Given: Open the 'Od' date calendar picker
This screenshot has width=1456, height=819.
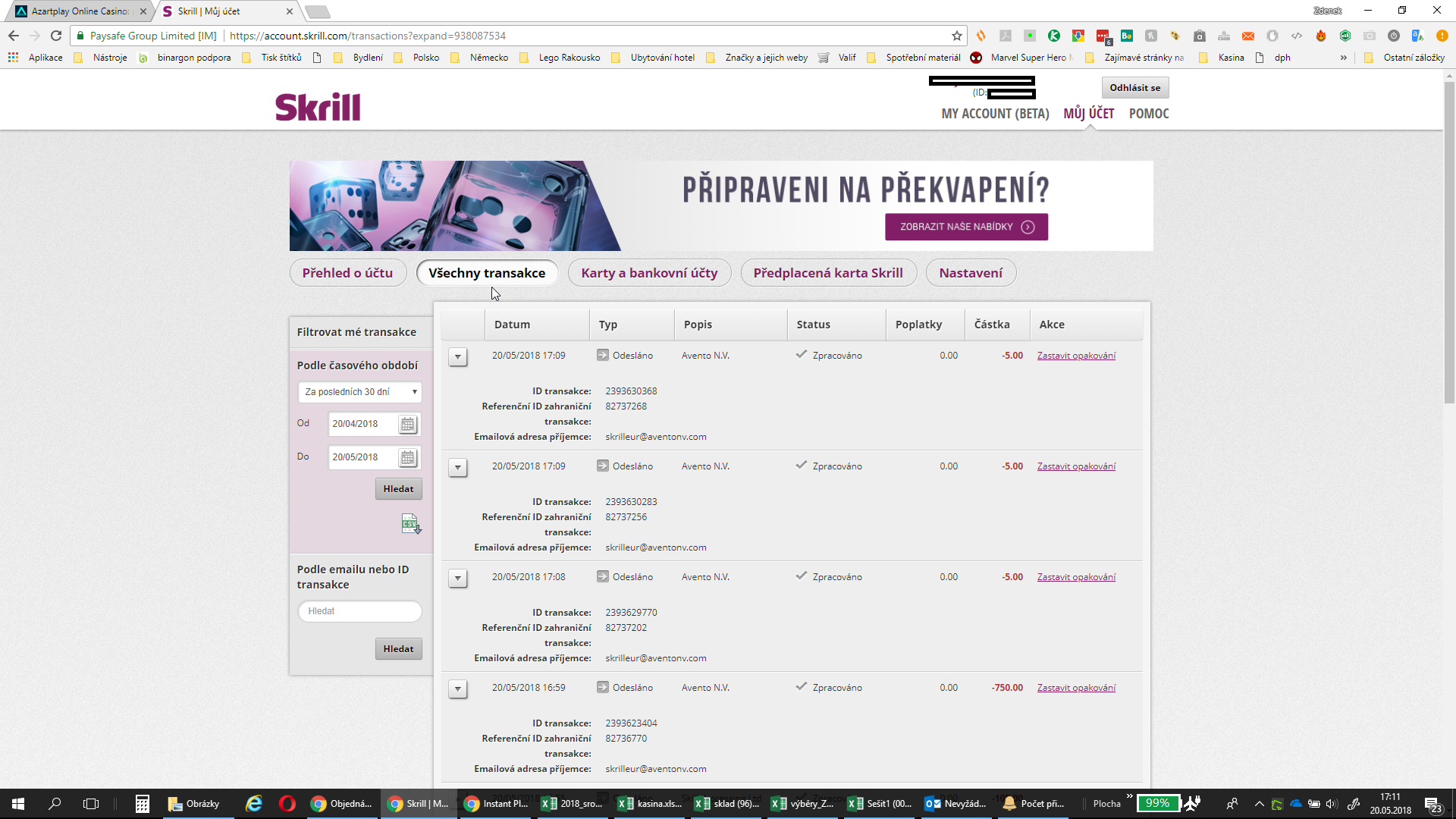Looking at the screenshot, I should click(x=408, y=424).
